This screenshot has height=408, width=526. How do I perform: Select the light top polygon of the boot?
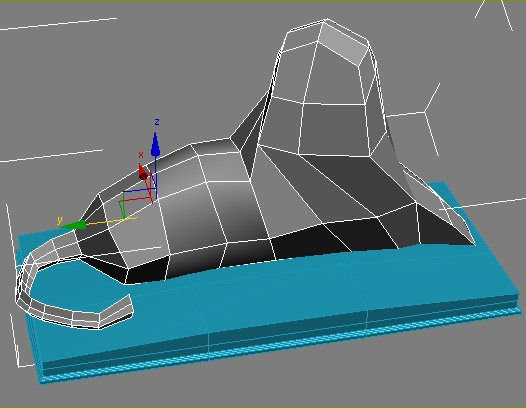pos(343,43)
